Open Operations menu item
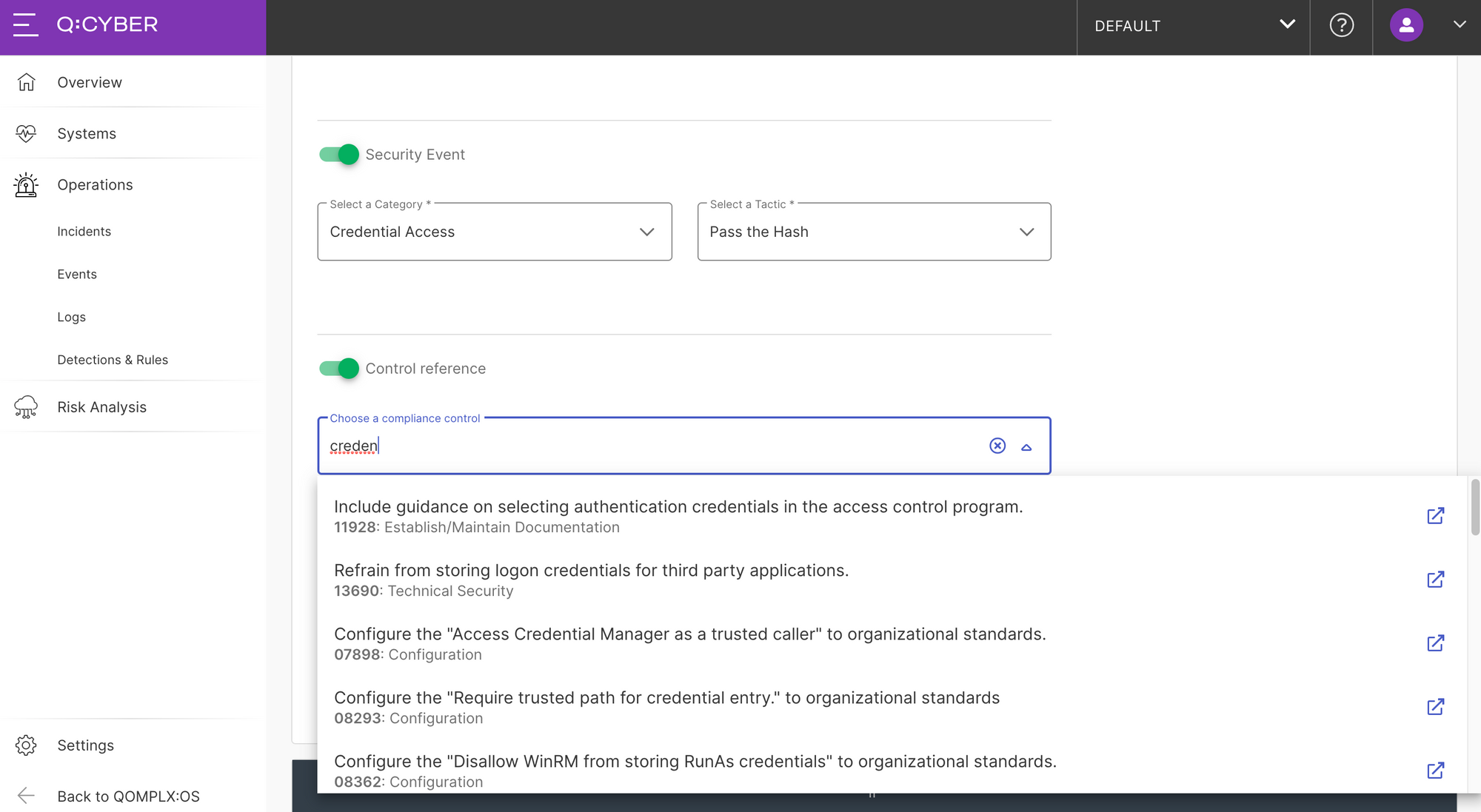 (95, 183)
